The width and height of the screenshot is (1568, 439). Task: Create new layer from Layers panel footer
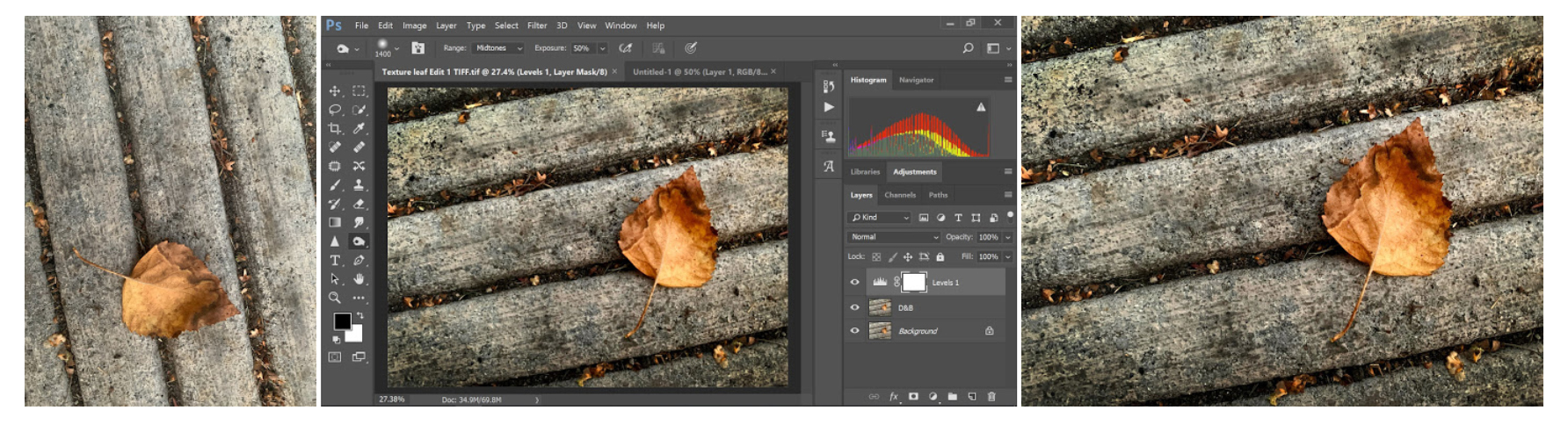[972, 397]
